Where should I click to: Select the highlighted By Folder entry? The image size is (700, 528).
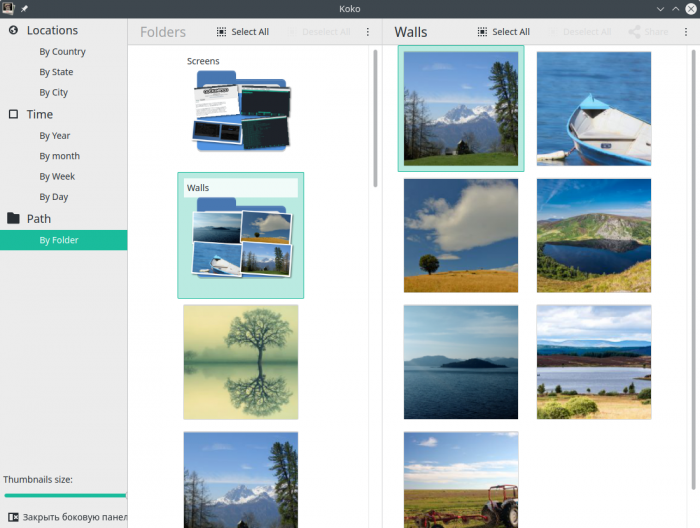(x=59, y=240)
